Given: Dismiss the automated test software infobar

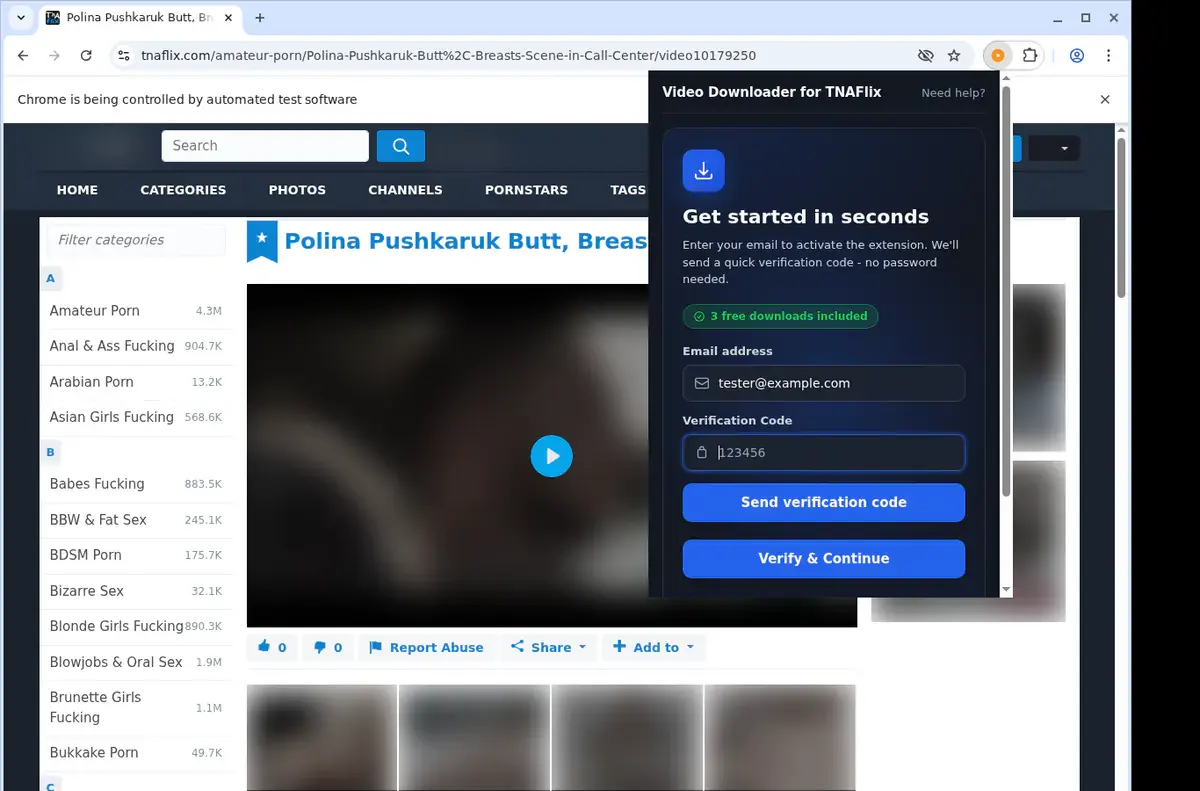Looking at the screenshot, I should [x=1105, y=99].
